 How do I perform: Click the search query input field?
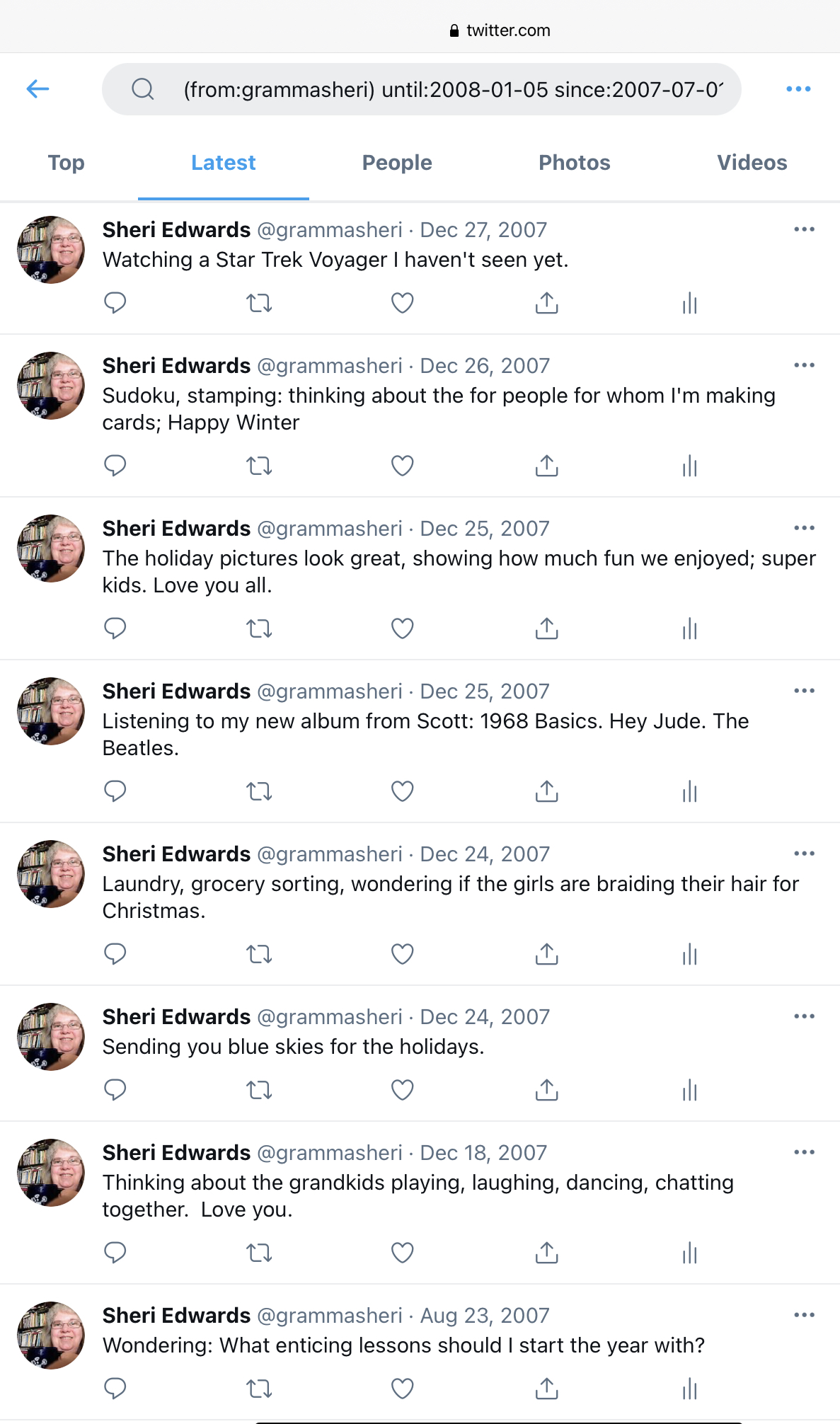(x=453, y=90)
